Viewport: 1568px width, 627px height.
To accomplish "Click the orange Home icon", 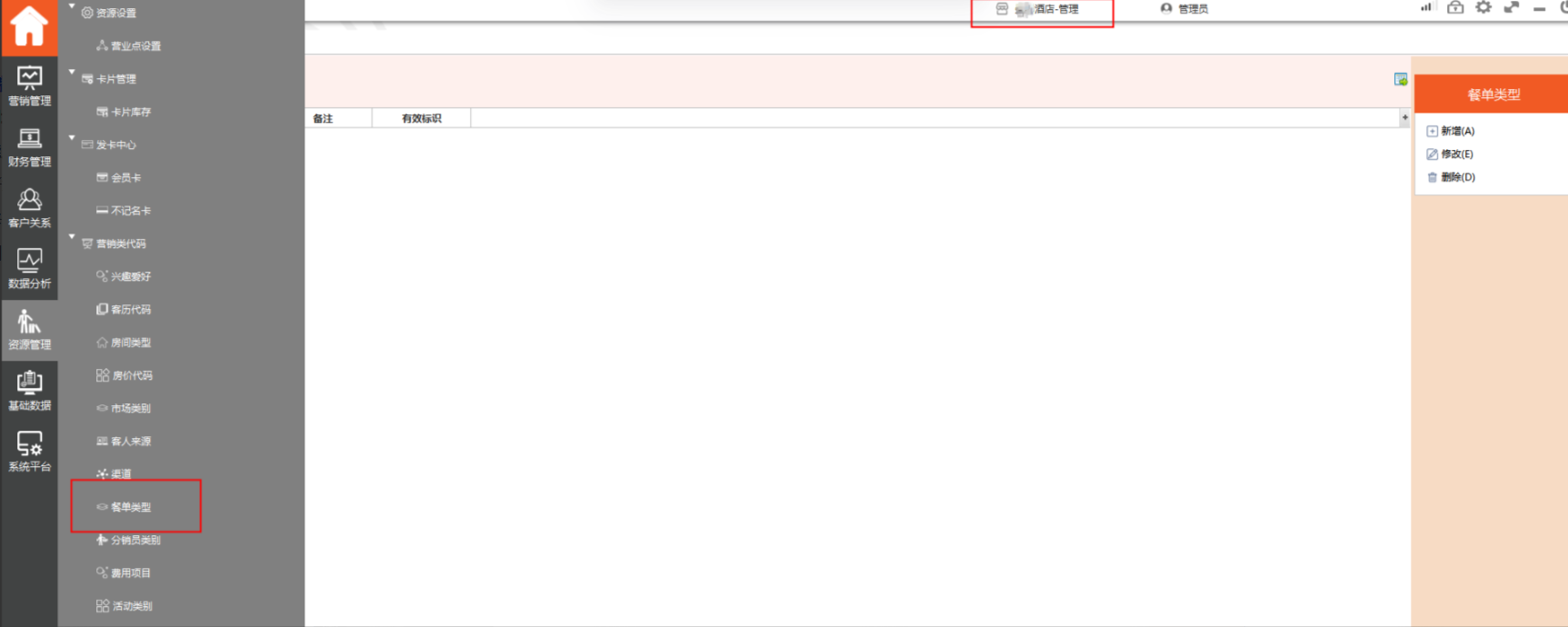I will click(29, 26).
